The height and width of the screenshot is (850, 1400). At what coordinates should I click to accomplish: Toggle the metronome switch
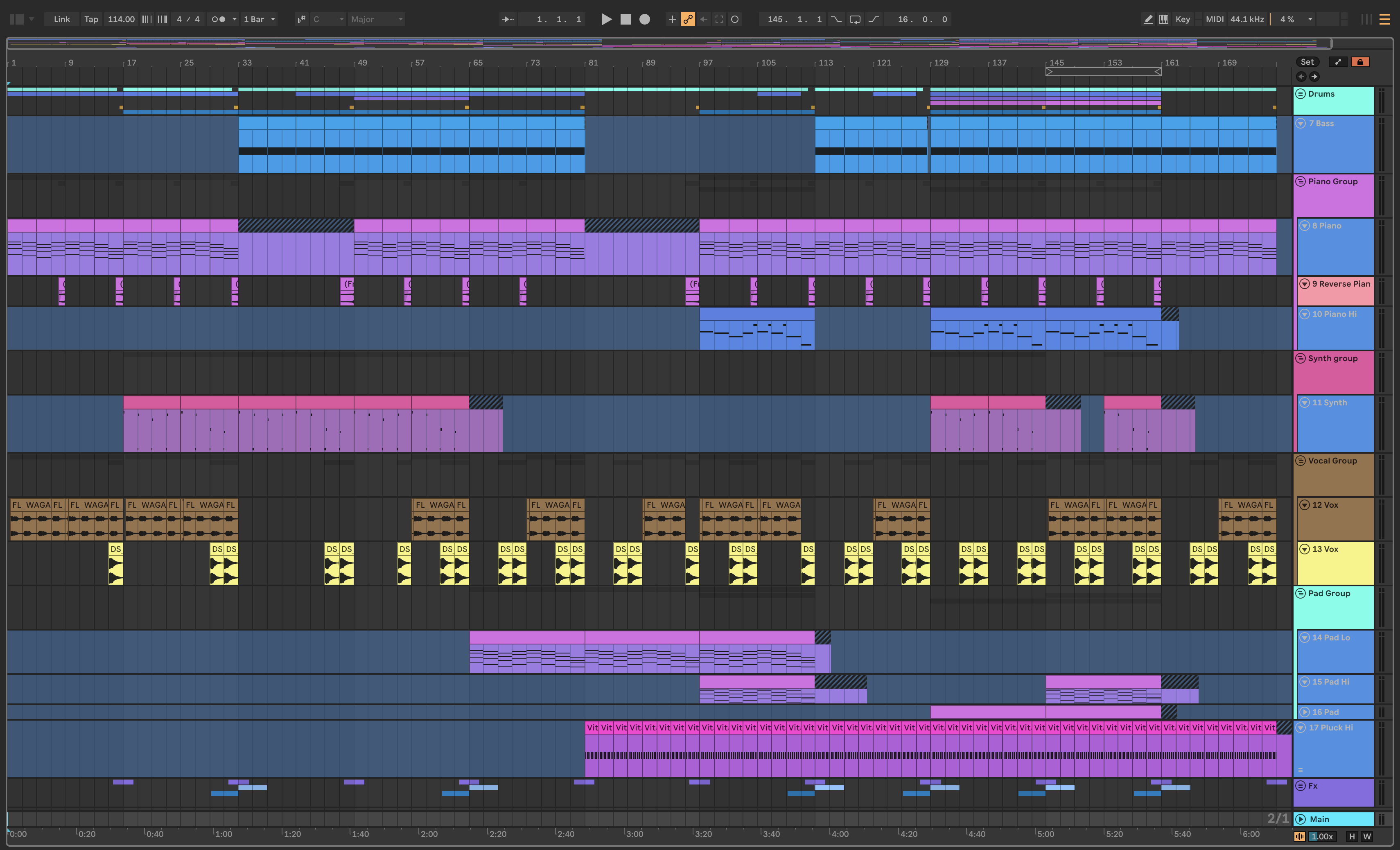(218, 19)
